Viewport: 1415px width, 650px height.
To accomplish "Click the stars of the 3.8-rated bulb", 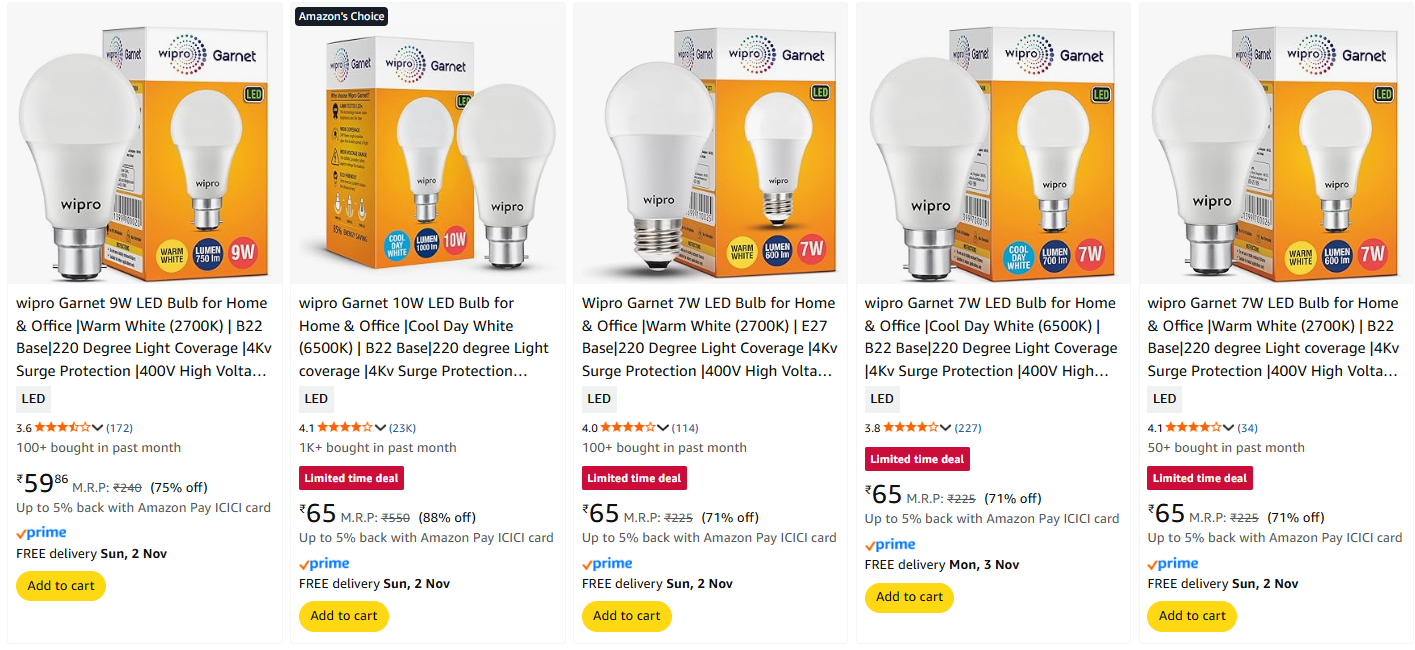I will coord(910,428).
